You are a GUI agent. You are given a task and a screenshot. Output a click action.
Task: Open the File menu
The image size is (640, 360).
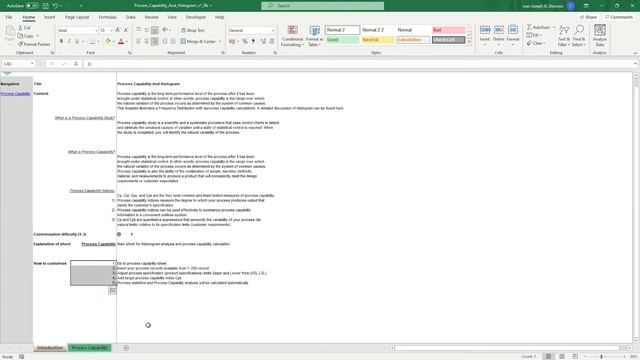tap(9, 17)
